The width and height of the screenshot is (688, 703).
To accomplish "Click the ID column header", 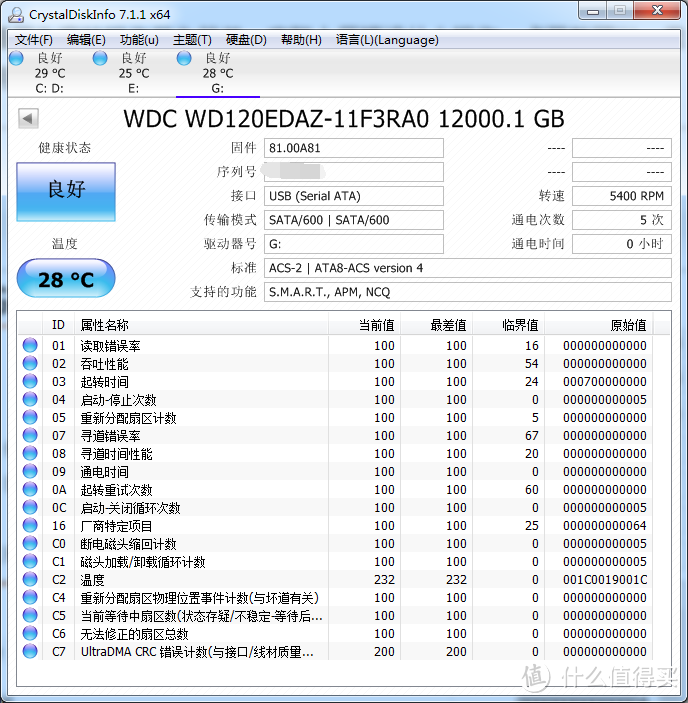I will coord(58,325).
